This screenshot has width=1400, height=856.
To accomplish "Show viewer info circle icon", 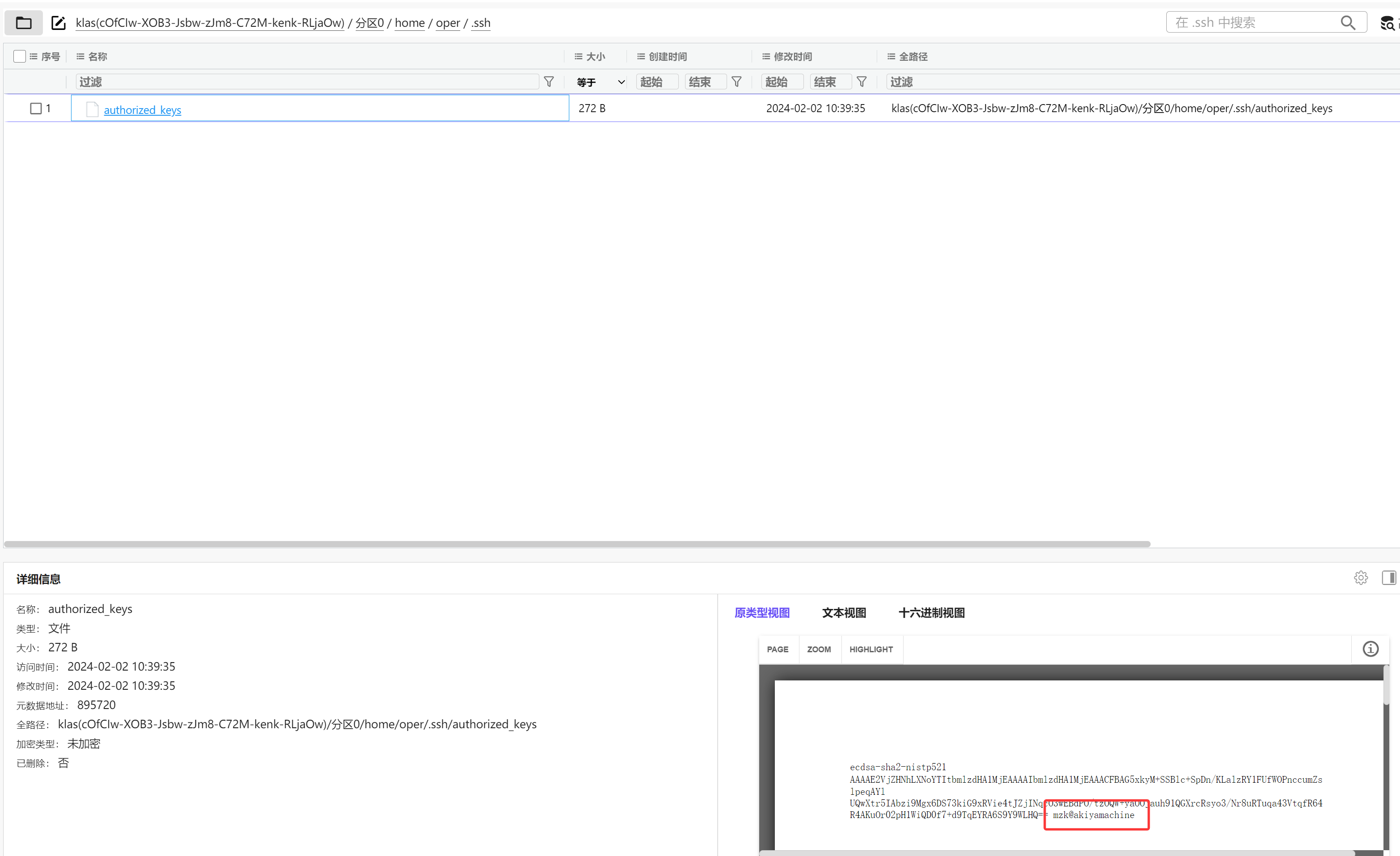I will 1370,649.
